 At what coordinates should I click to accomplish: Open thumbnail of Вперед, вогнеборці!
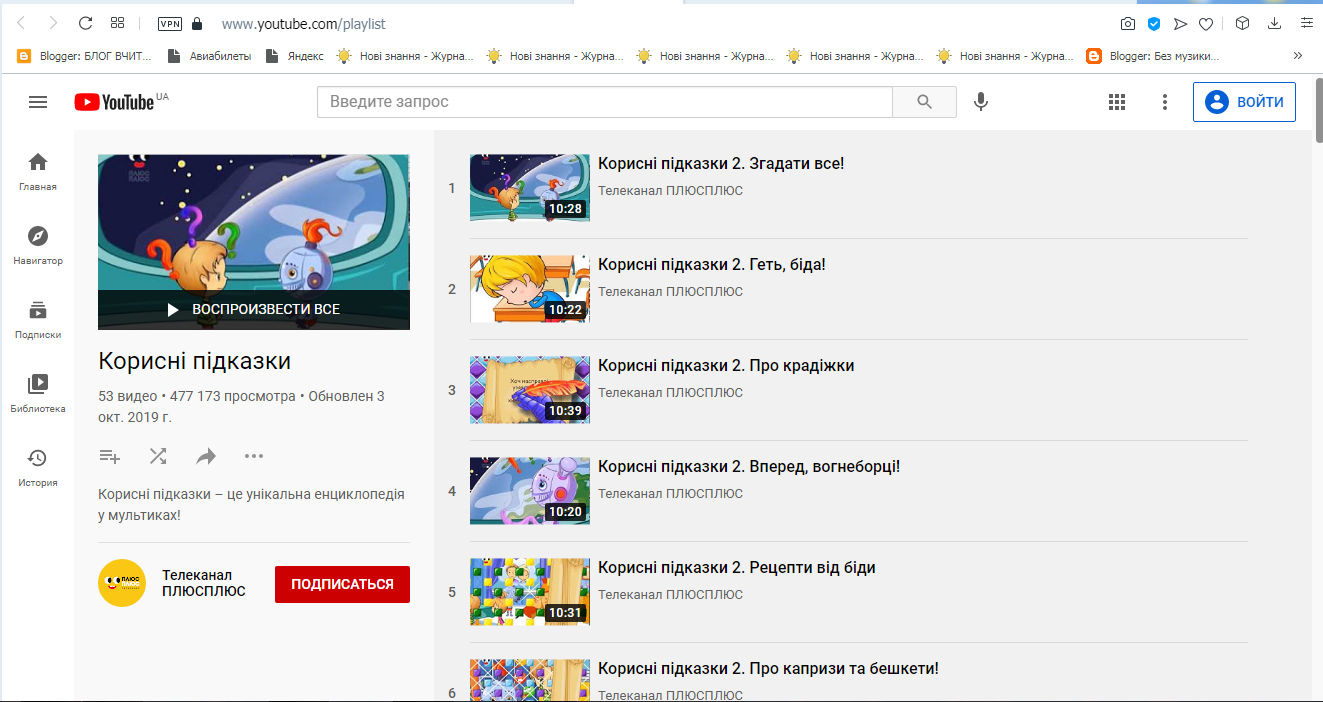pos(530,491)
